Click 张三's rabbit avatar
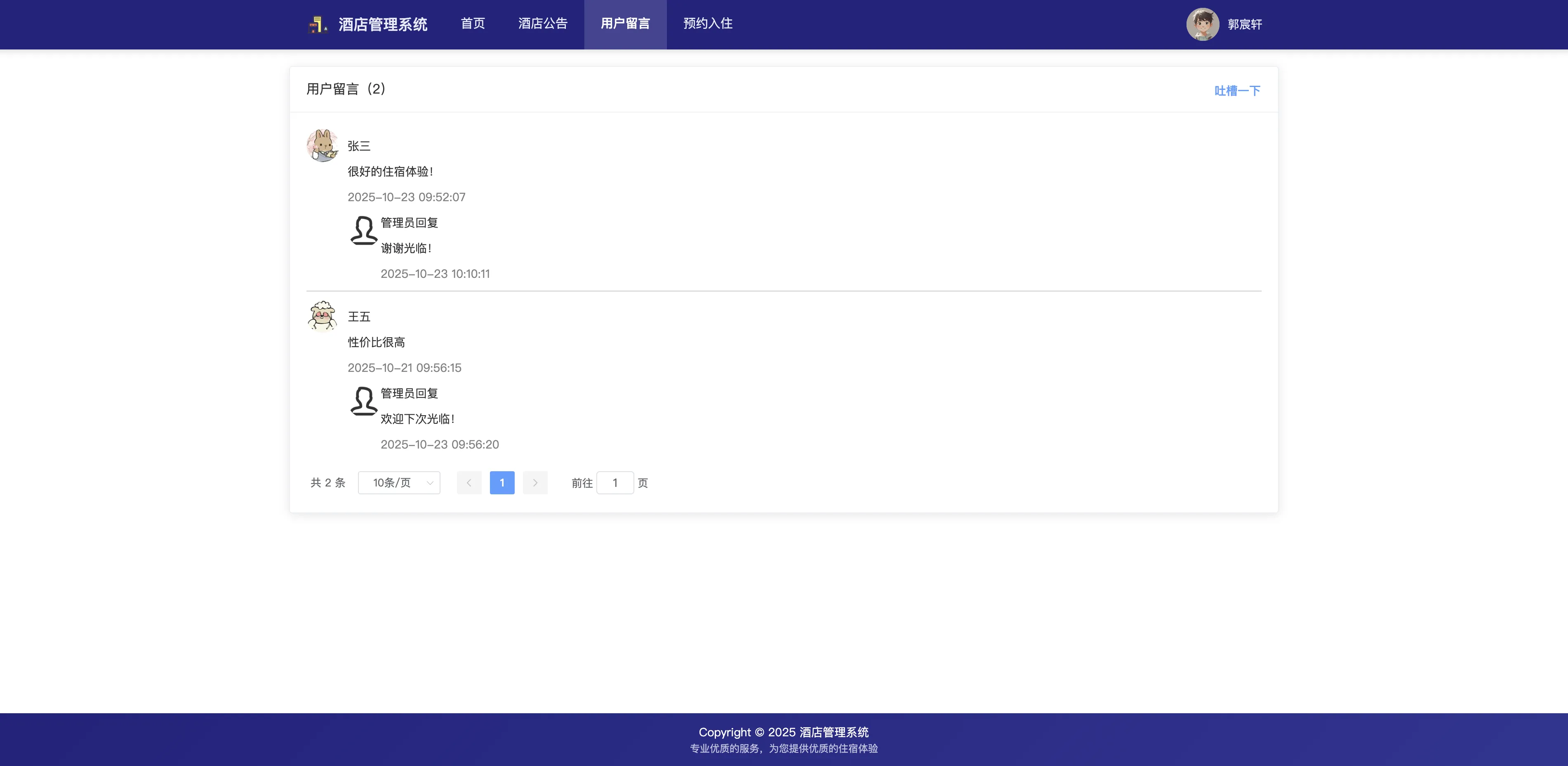This screenshot has height=766, width=1568. [x=322, y=146]
